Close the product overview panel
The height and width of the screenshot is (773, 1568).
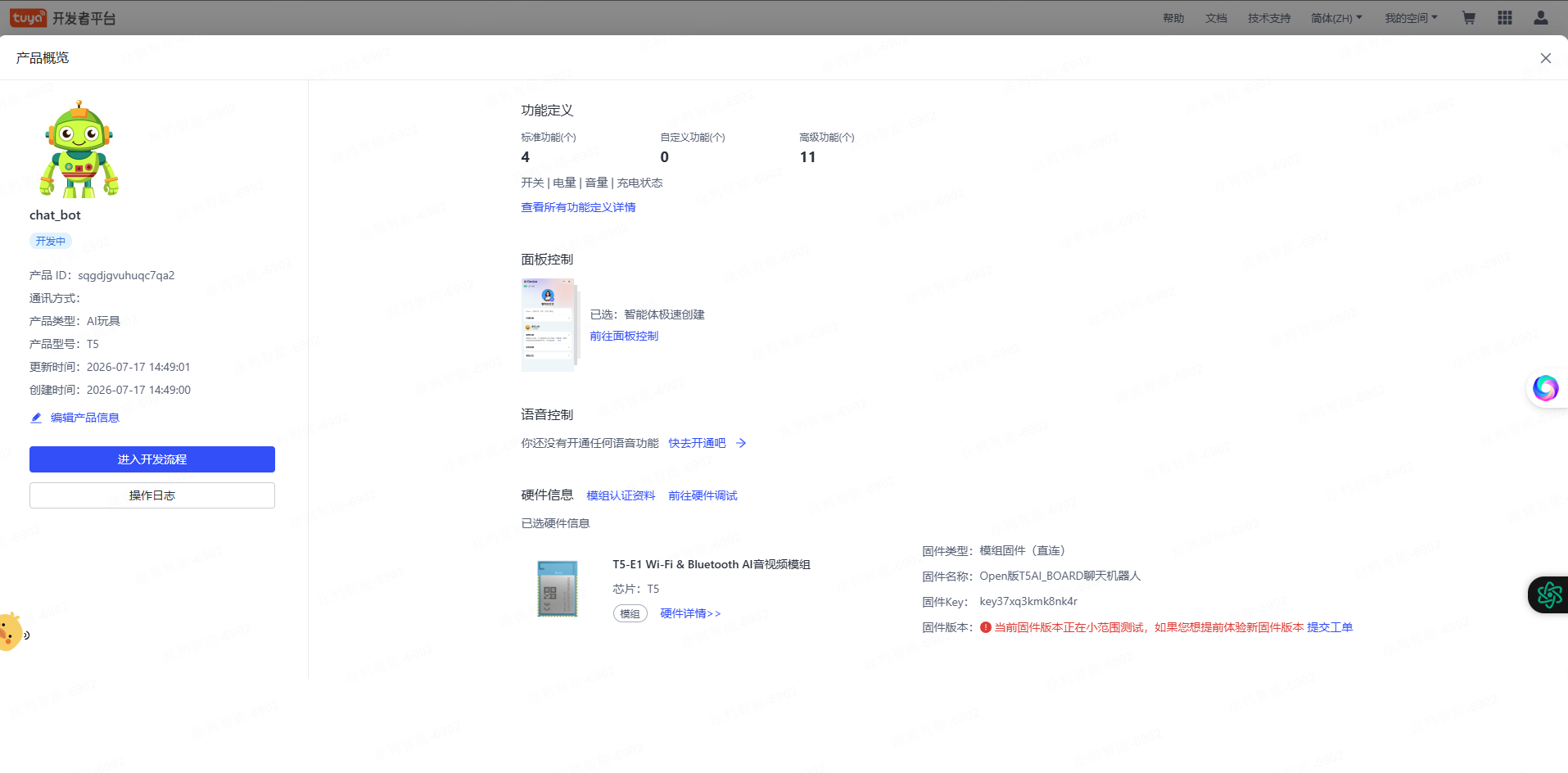tap(1545, 58)
